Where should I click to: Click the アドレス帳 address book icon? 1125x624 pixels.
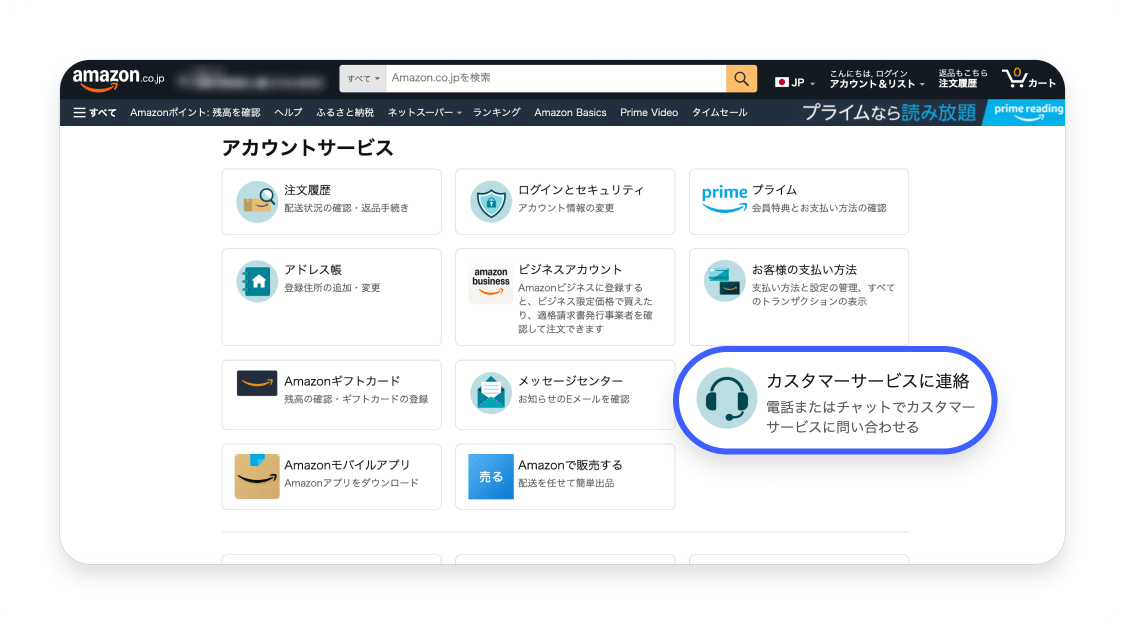257,281
